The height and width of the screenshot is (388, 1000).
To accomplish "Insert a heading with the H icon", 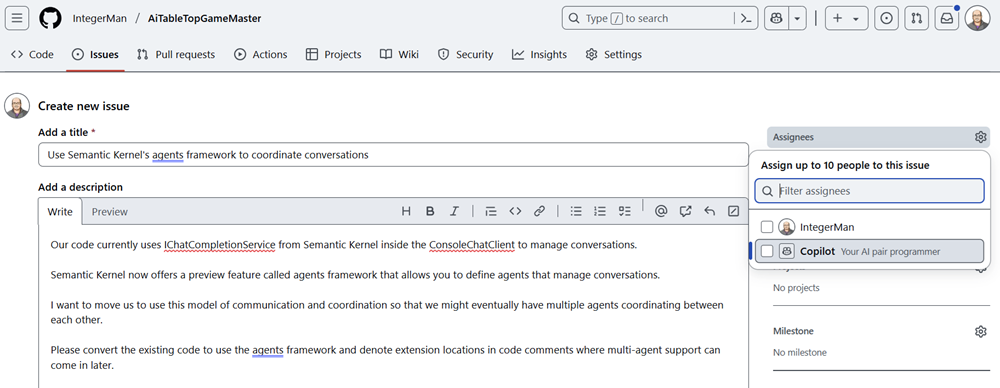I will (406, 211).
